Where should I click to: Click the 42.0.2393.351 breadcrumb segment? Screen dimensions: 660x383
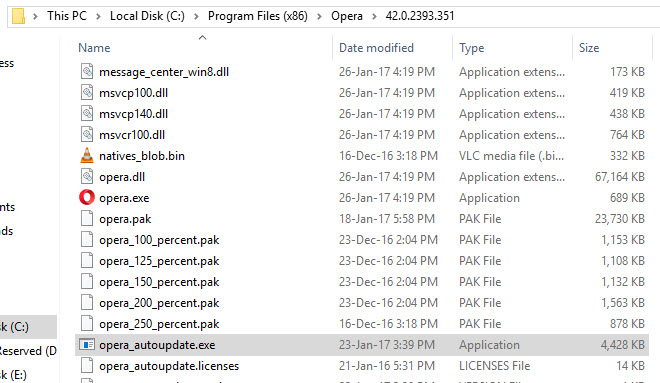click(x=420, y=16)
